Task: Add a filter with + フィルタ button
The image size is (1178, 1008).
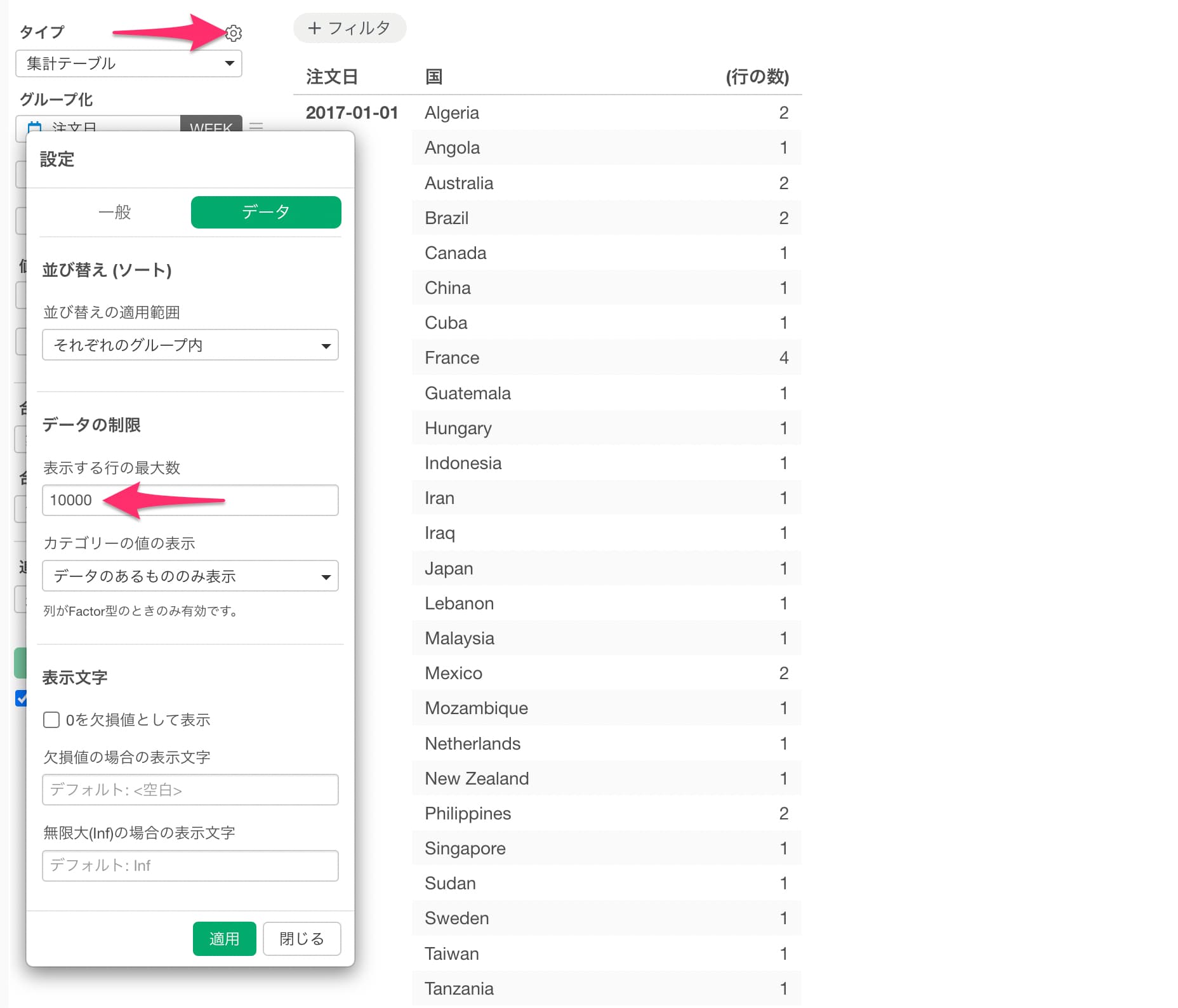Action: point(350,29)
